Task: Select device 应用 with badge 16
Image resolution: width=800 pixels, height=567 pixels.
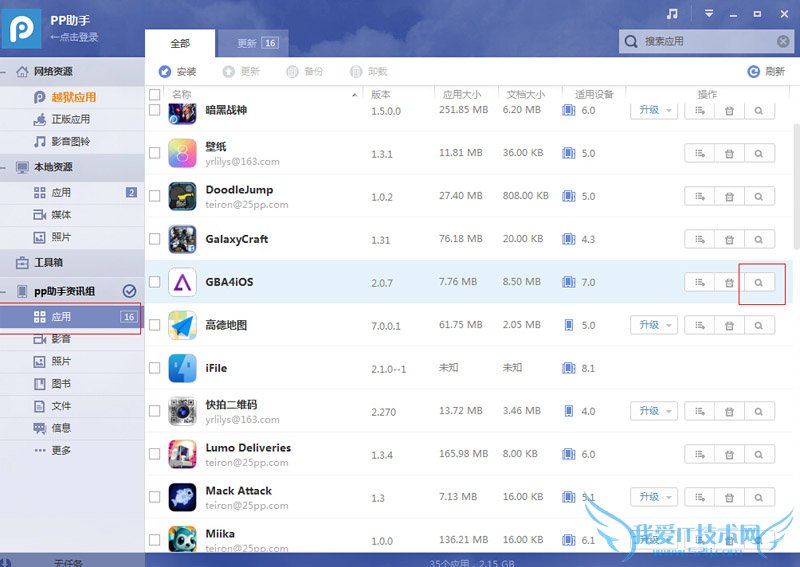Action: pos(72,317)
